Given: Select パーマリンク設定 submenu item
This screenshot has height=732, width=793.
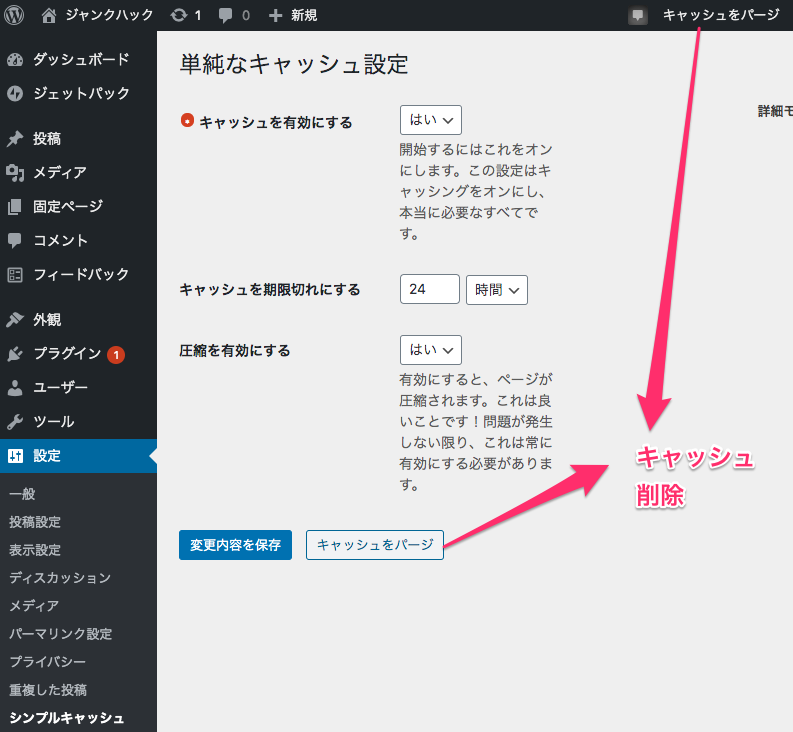Looking at the screenshot, I should click(x=60, y=633).
